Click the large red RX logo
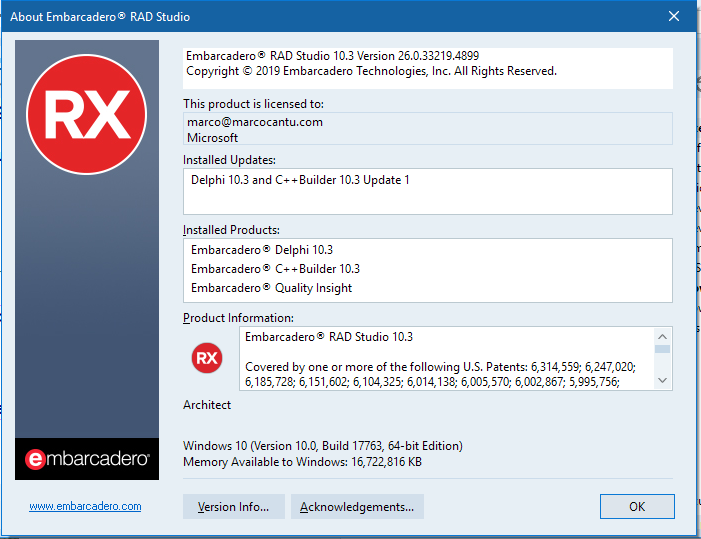 pyautogui.click(x=87, y=115)
